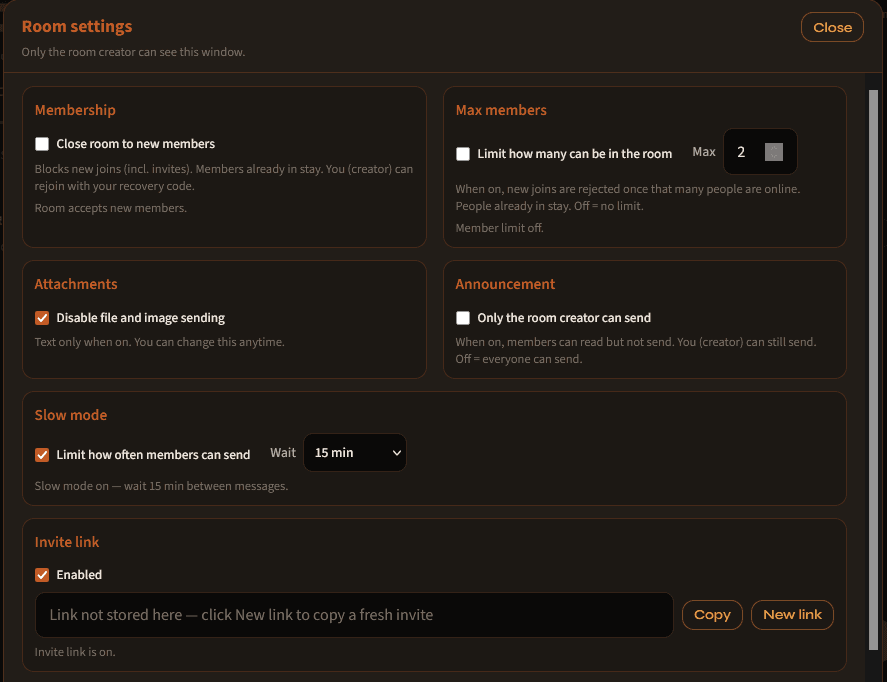Uncheck Disable file and image sending
This screenshot has height=682, width=887.
click(x=42, y=318)
